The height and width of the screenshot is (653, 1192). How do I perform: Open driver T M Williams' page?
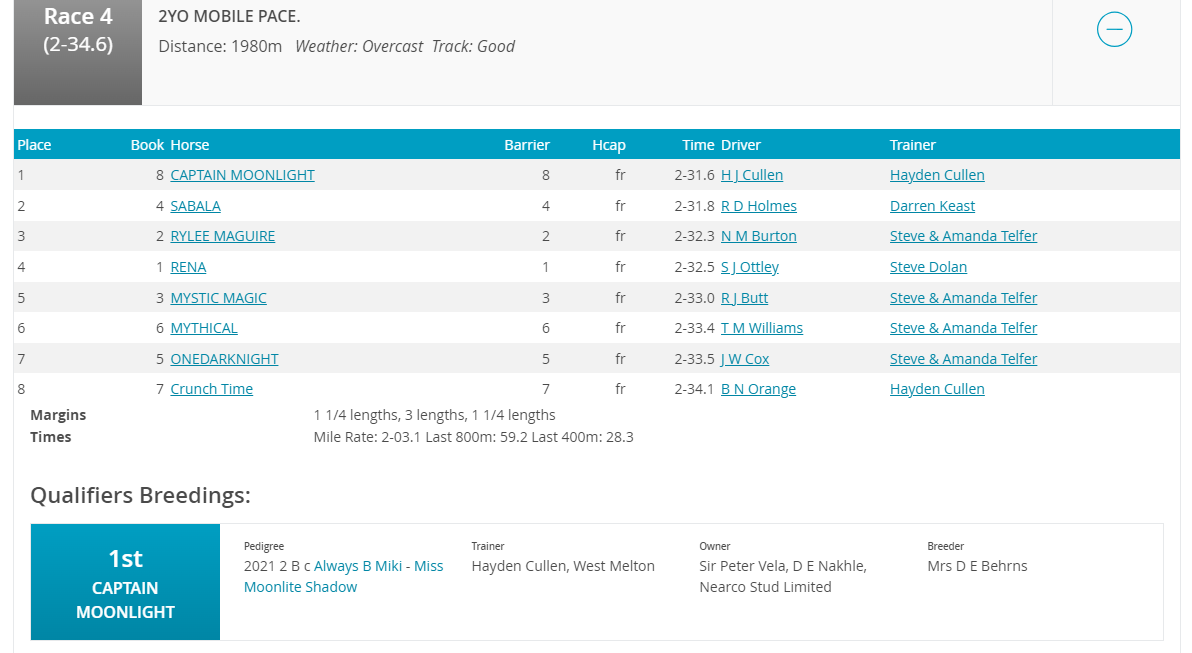[761, 327]
